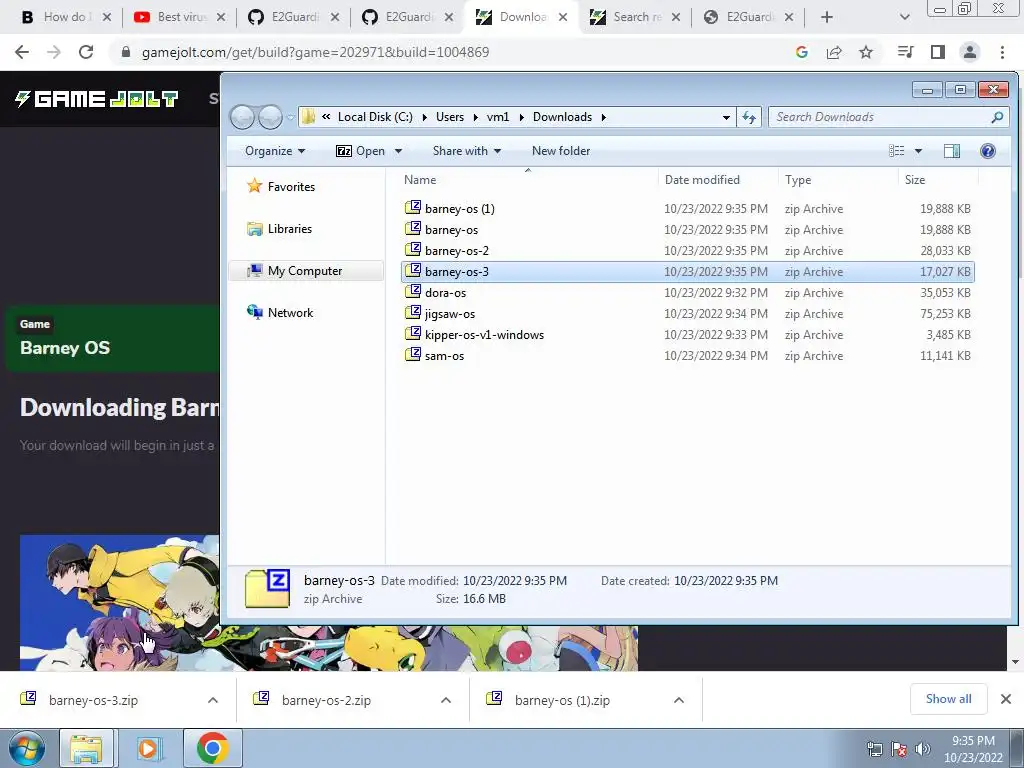The height and width of the screenshot is (768, 1024).
Task: Open the Chrome media control icon
Action: tap(906, 52)
